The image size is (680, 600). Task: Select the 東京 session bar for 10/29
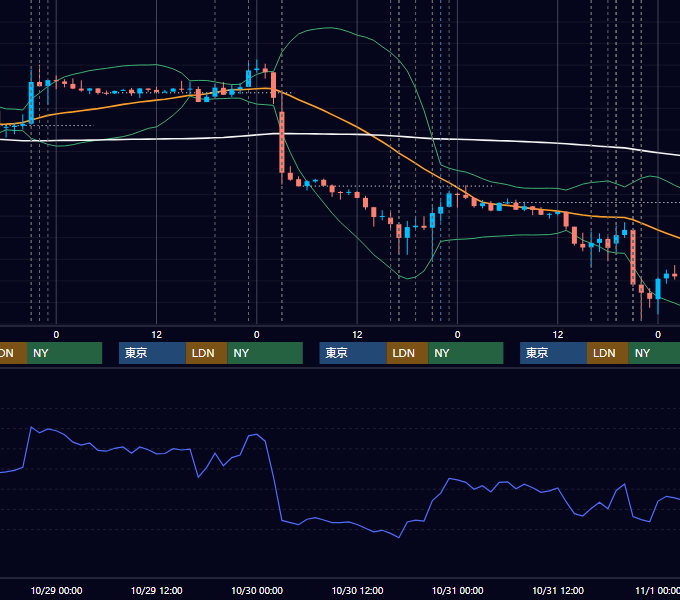click(152, 353)
